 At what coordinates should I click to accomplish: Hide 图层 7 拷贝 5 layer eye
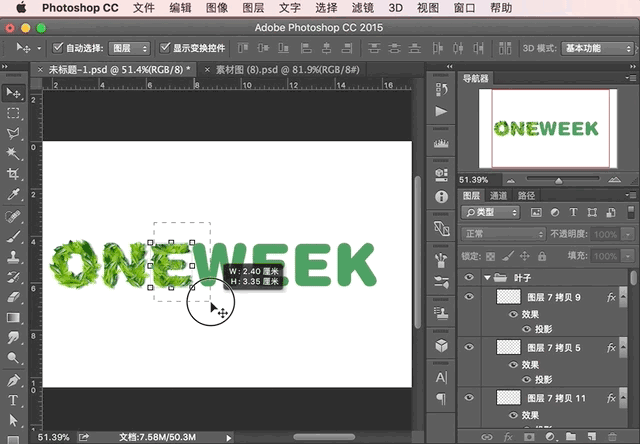[469, 347]
